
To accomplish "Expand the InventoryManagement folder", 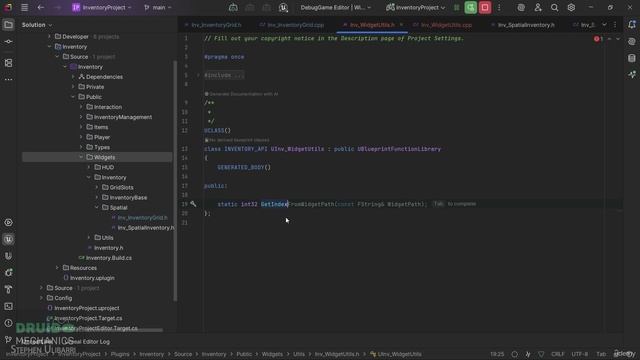I will click(x=81, y=117).
